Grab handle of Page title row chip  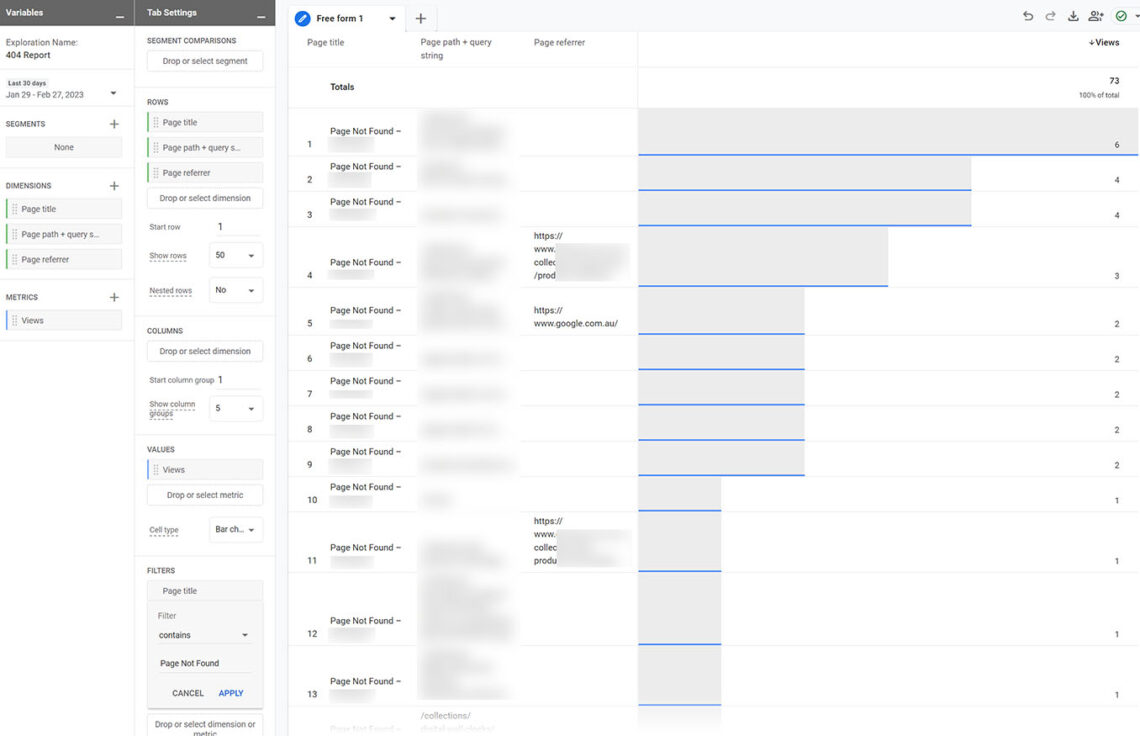156,122
